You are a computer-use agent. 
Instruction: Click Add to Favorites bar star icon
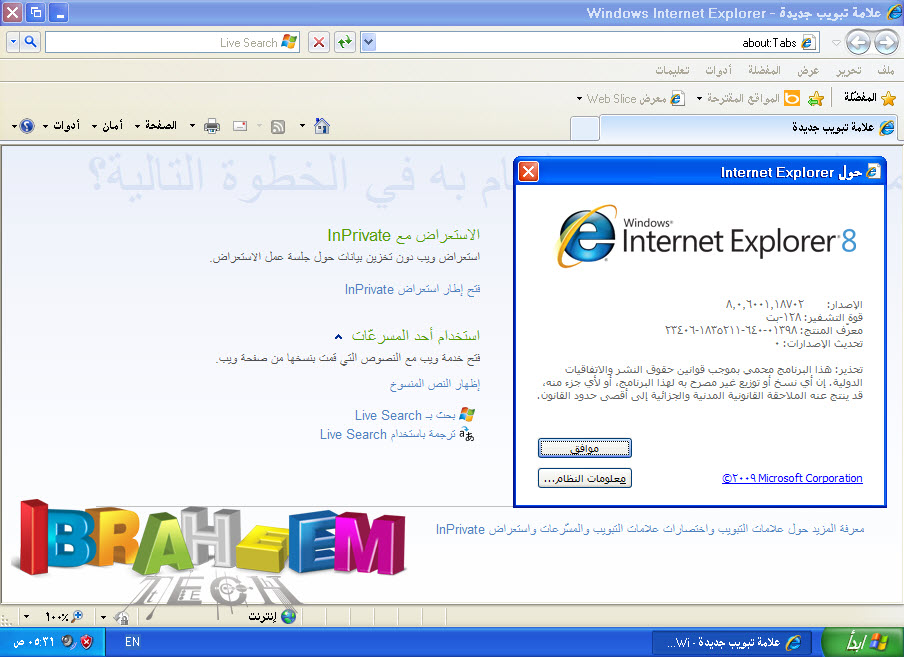pos(816,99)
